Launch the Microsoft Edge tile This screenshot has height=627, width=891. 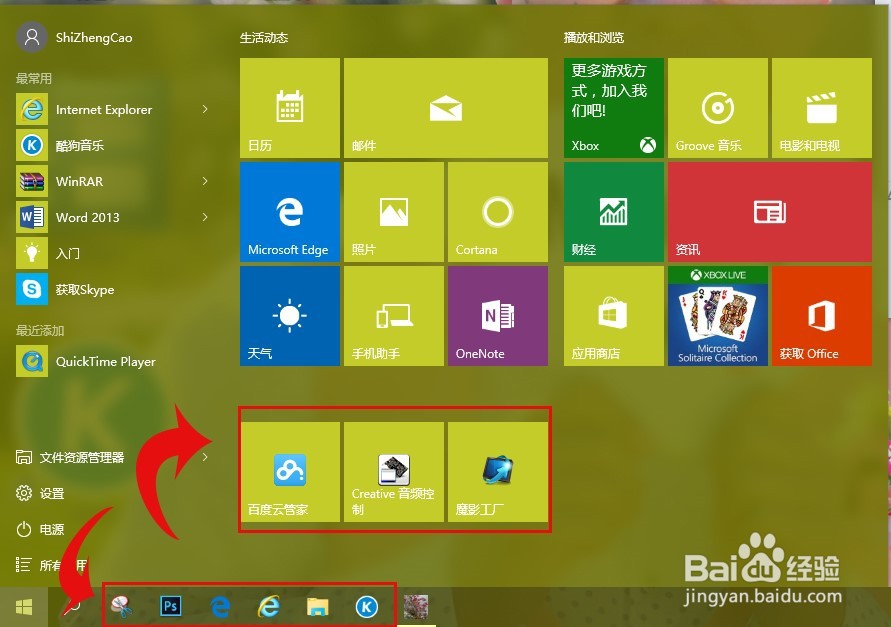290,212
